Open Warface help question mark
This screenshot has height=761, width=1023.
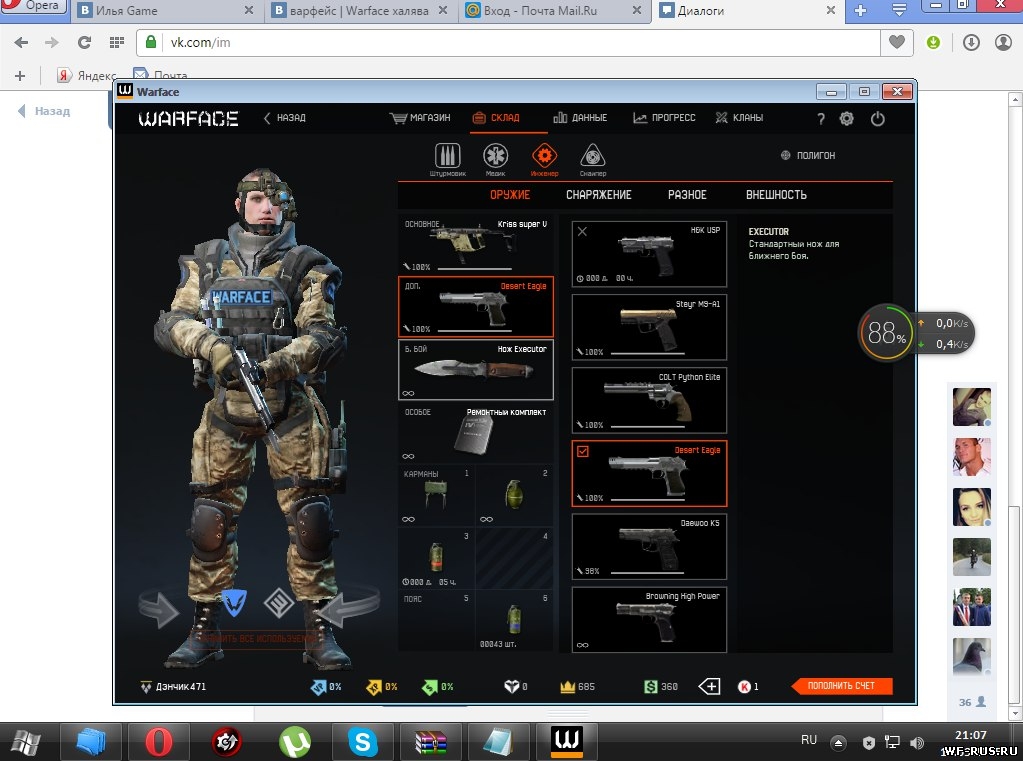point(821,119)
